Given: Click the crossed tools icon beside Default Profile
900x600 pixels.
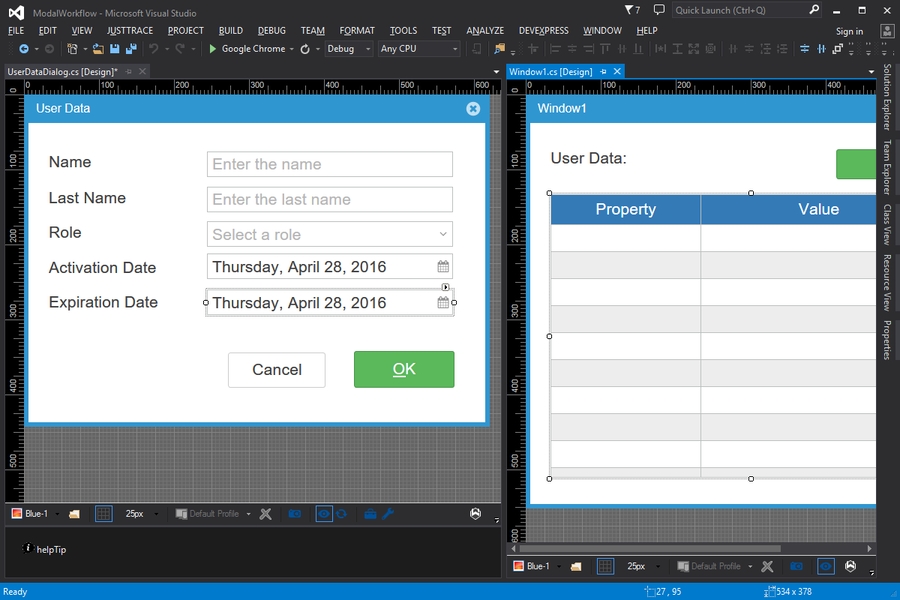Looking at the screenshot, I should point(265,514).
